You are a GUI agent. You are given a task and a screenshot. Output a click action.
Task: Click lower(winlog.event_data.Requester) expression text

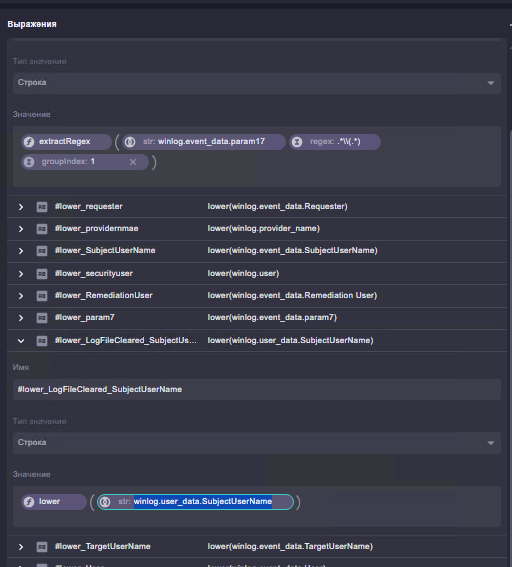coord(277,206)
